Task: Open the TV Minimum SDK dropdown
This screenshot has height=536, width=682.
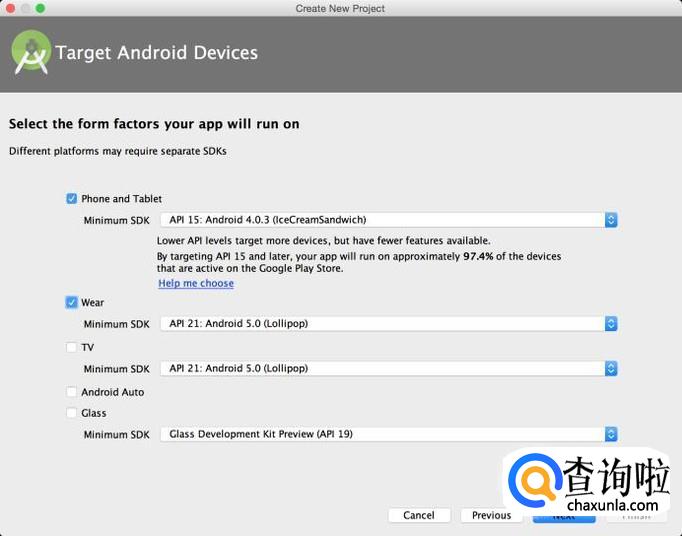Action: 388,368
